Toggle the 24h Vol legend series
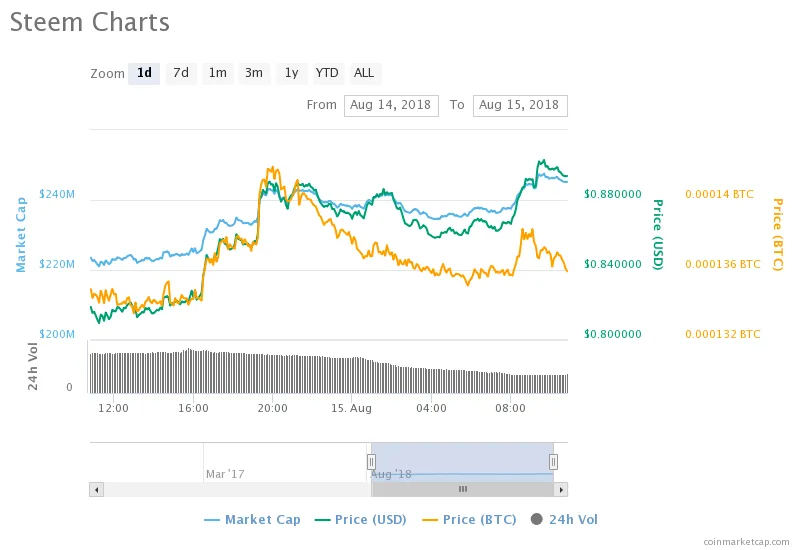The image size is (800, 550). pos(564,519)
